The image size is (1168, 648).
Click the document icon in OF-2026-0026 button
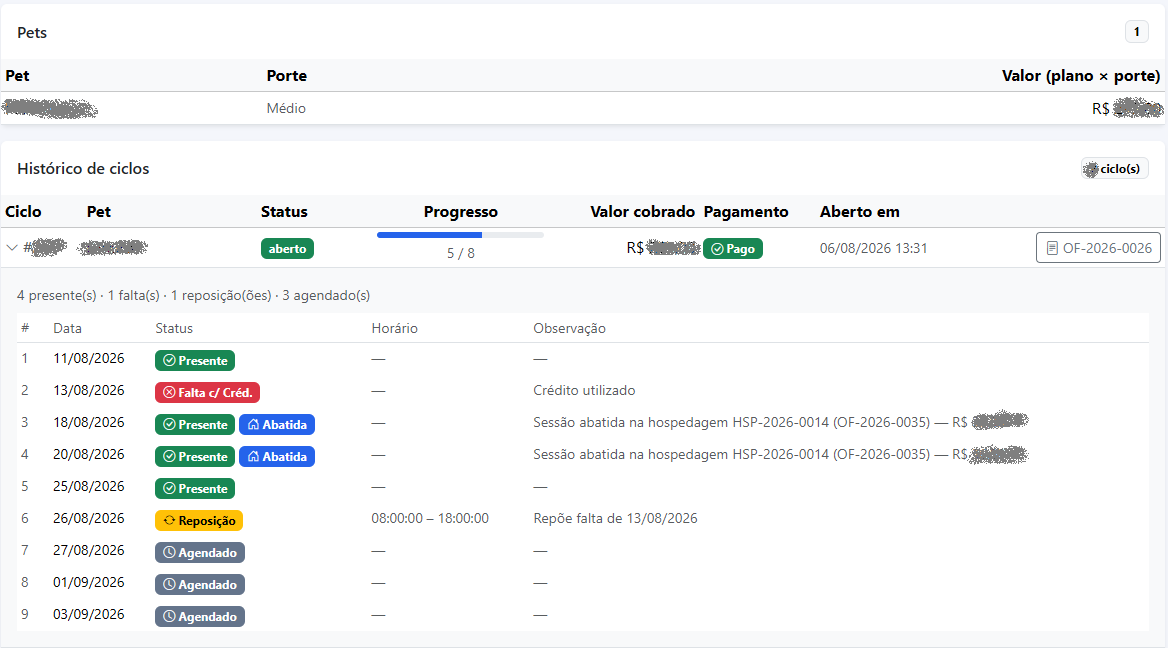(1052, 248)
